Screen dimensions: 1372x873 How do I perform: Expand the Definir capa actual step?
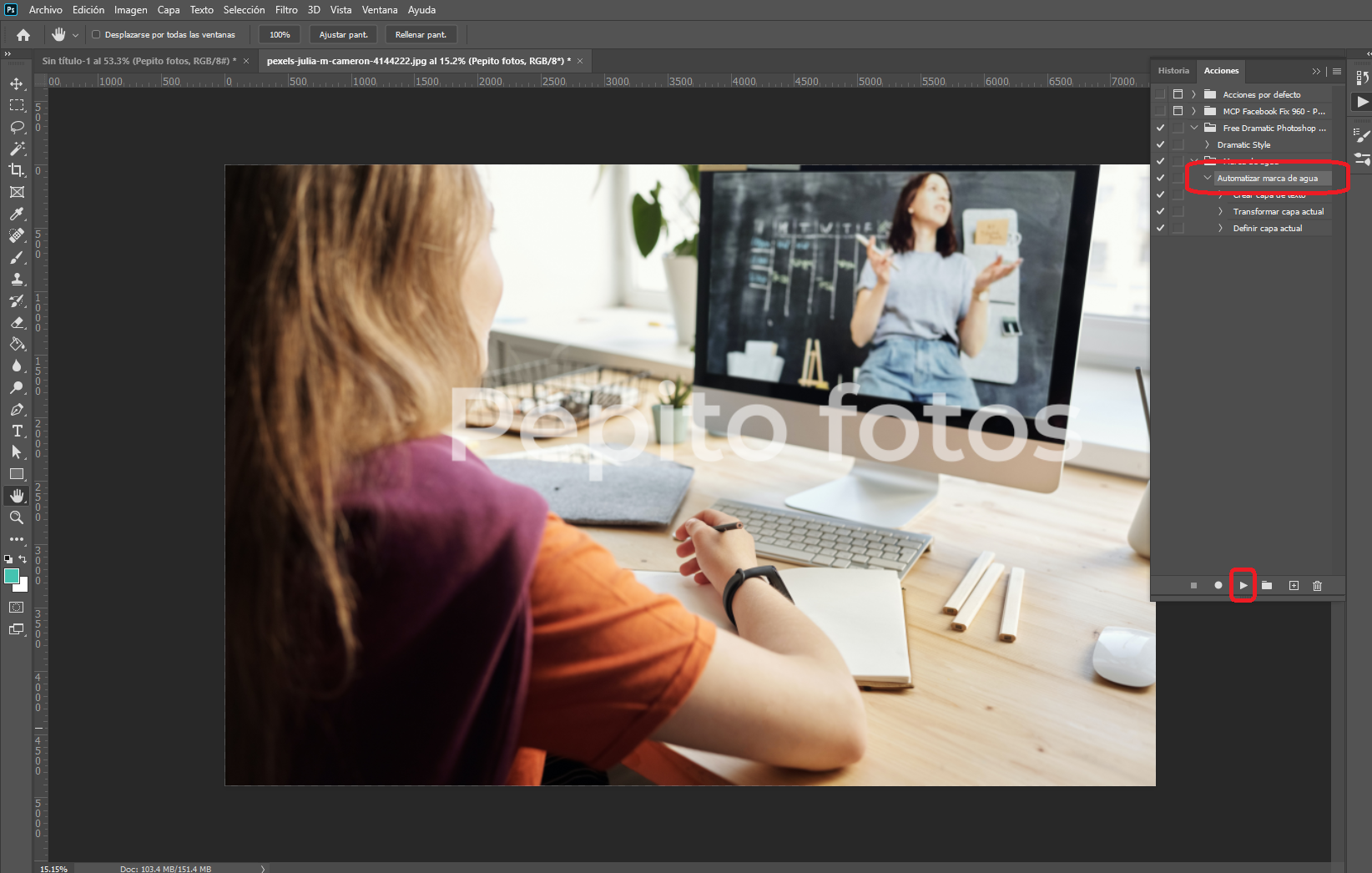pyautogui.click(x=1220, y=229)
